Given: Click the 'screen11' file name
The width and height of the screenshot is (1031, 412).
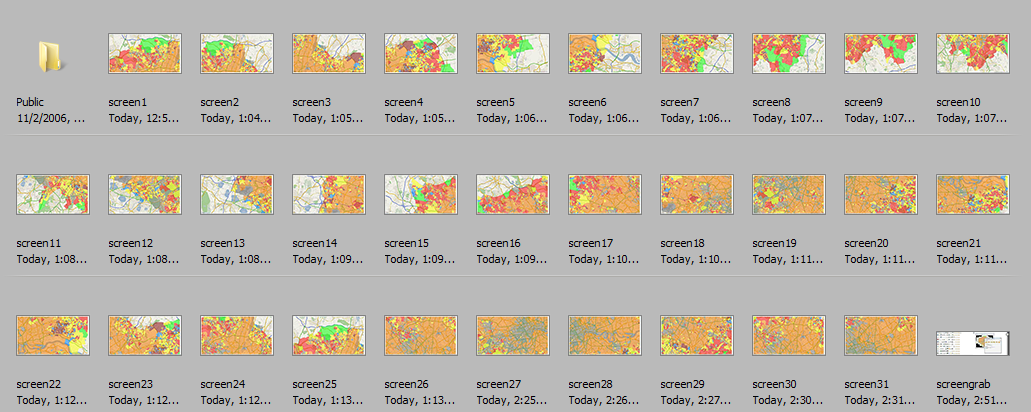Looking at the screenshot, I should [x=38, y=244].
